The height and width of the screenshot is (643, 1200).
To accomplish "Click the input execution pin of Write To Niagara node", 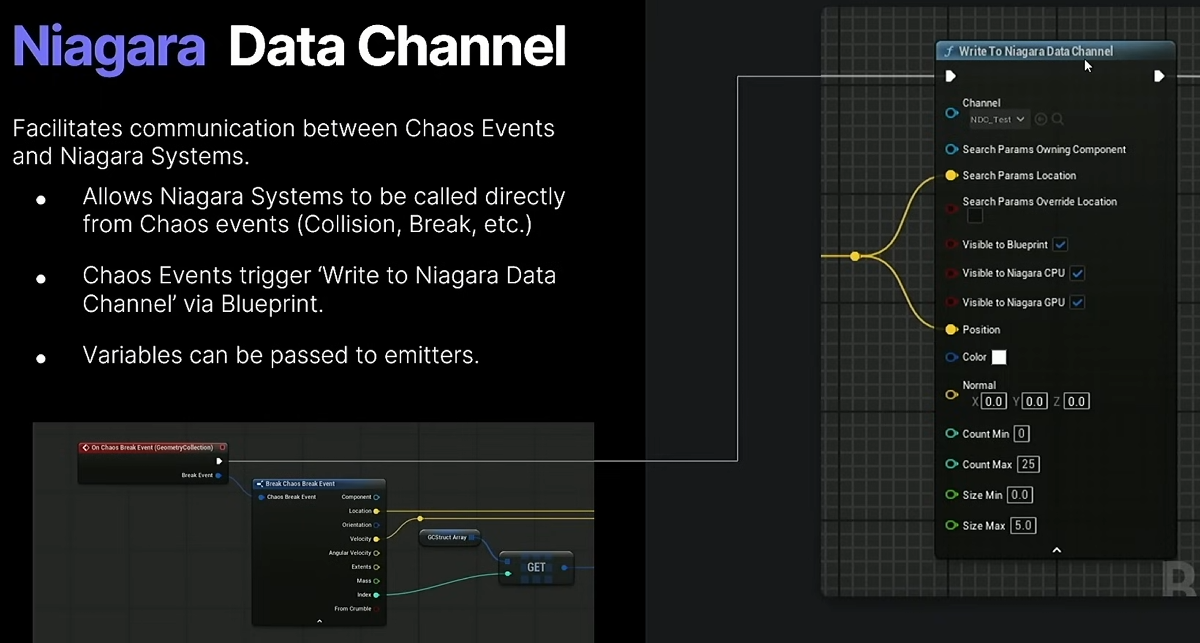I will point(951,76).
